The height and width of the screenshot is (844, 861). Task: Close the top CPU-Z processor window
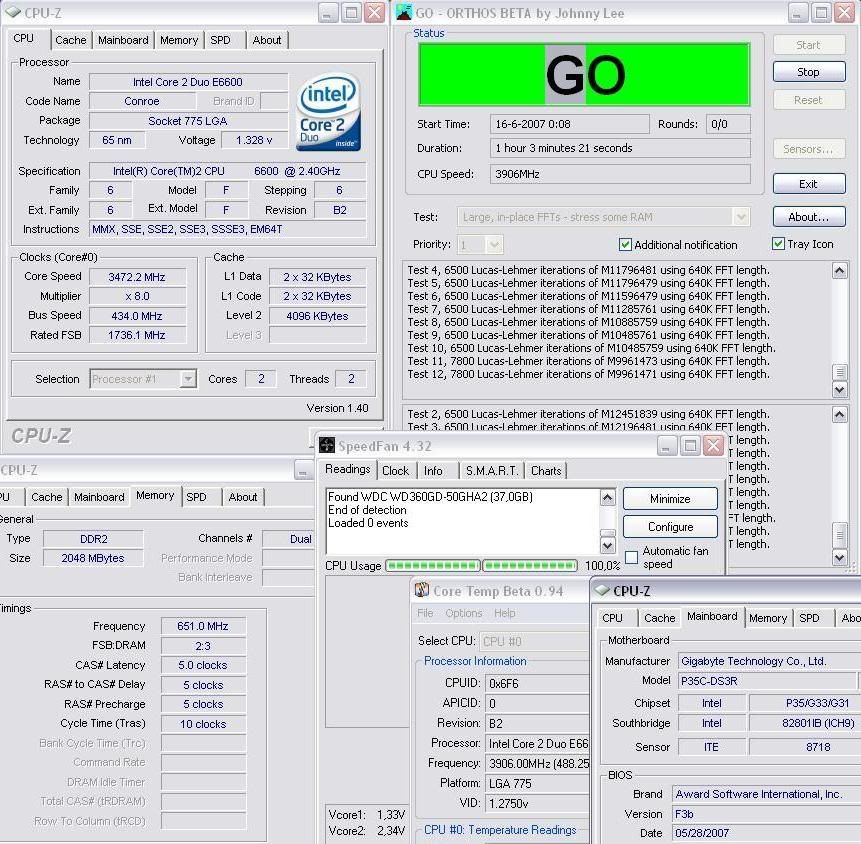point(375,12)
